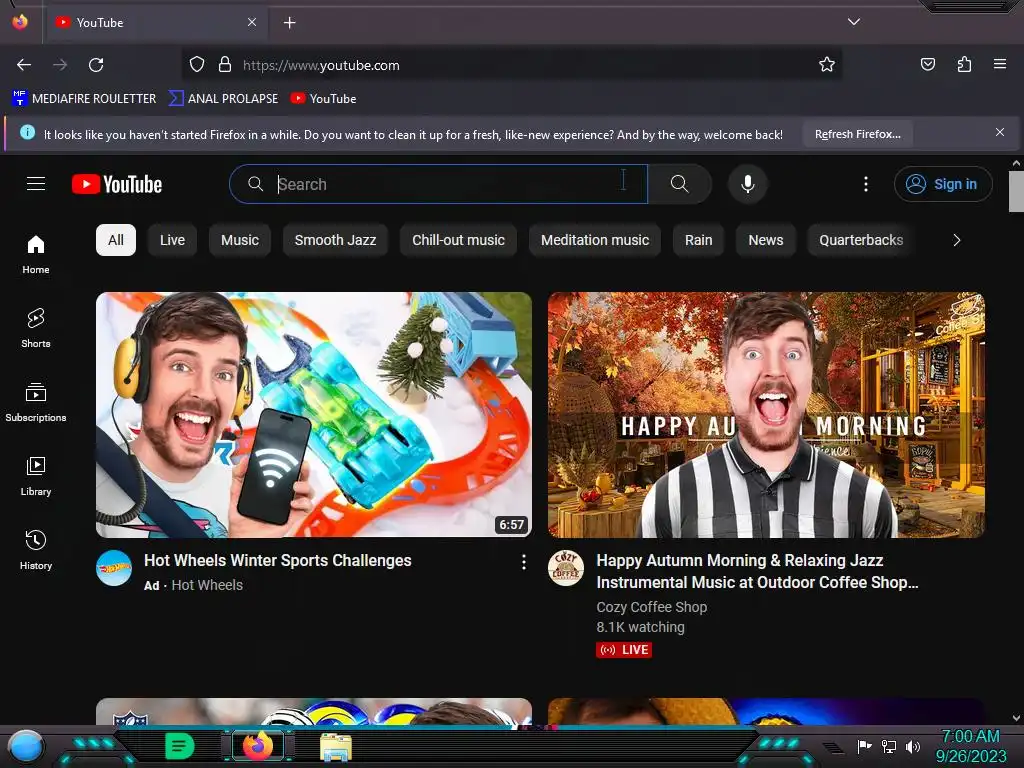Viewport: 1024px width, 768px height.
Task: Click the YouTube logo
Action: (117, 184)
